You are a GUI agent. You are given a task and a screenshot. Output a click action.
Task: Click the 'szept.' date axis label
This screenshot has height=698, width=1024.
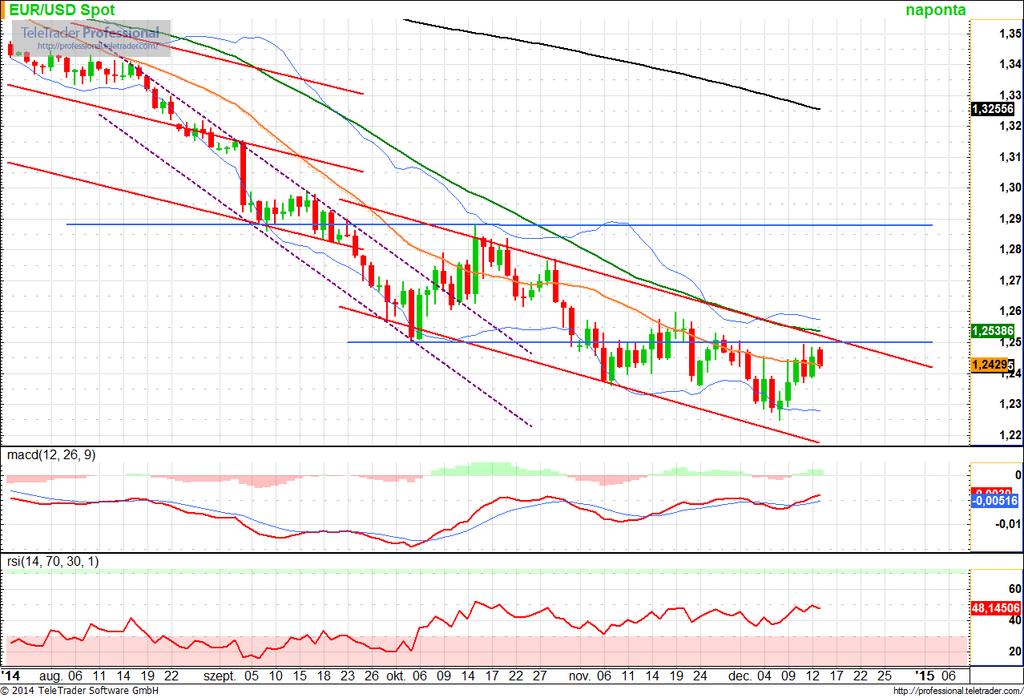220,676
